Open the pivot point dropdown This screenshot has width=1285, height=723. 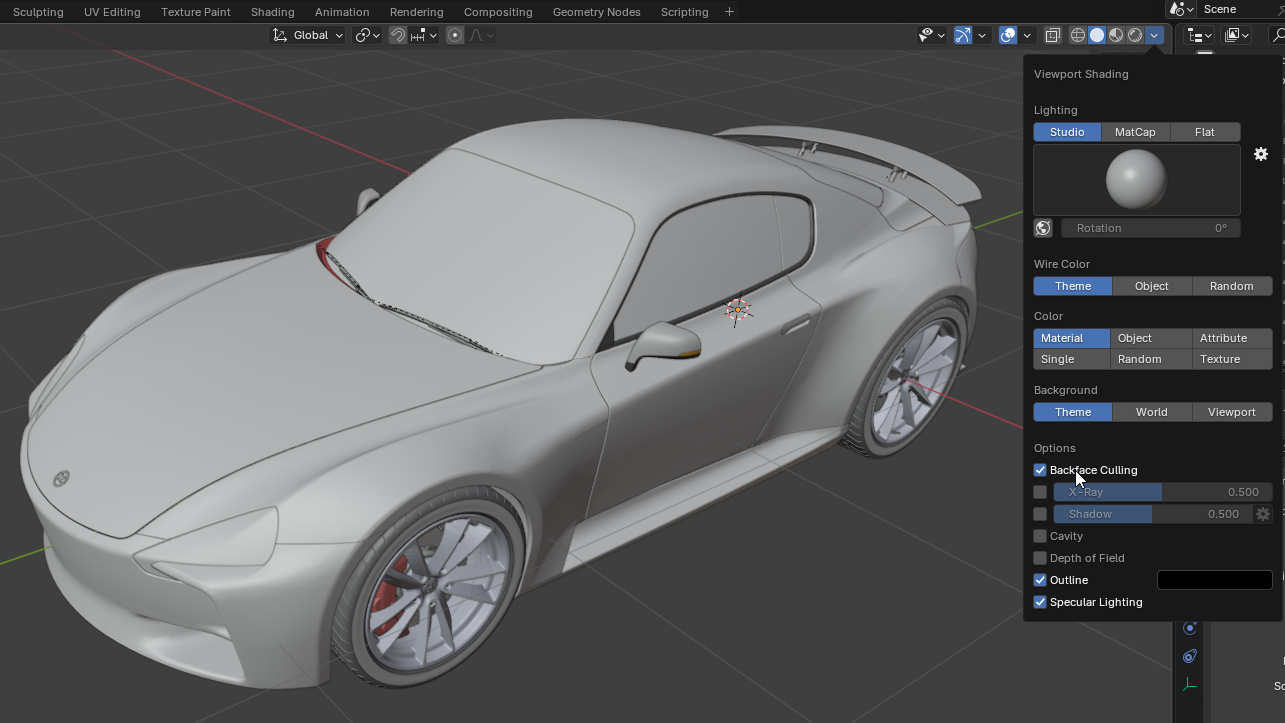click(367, 35)
